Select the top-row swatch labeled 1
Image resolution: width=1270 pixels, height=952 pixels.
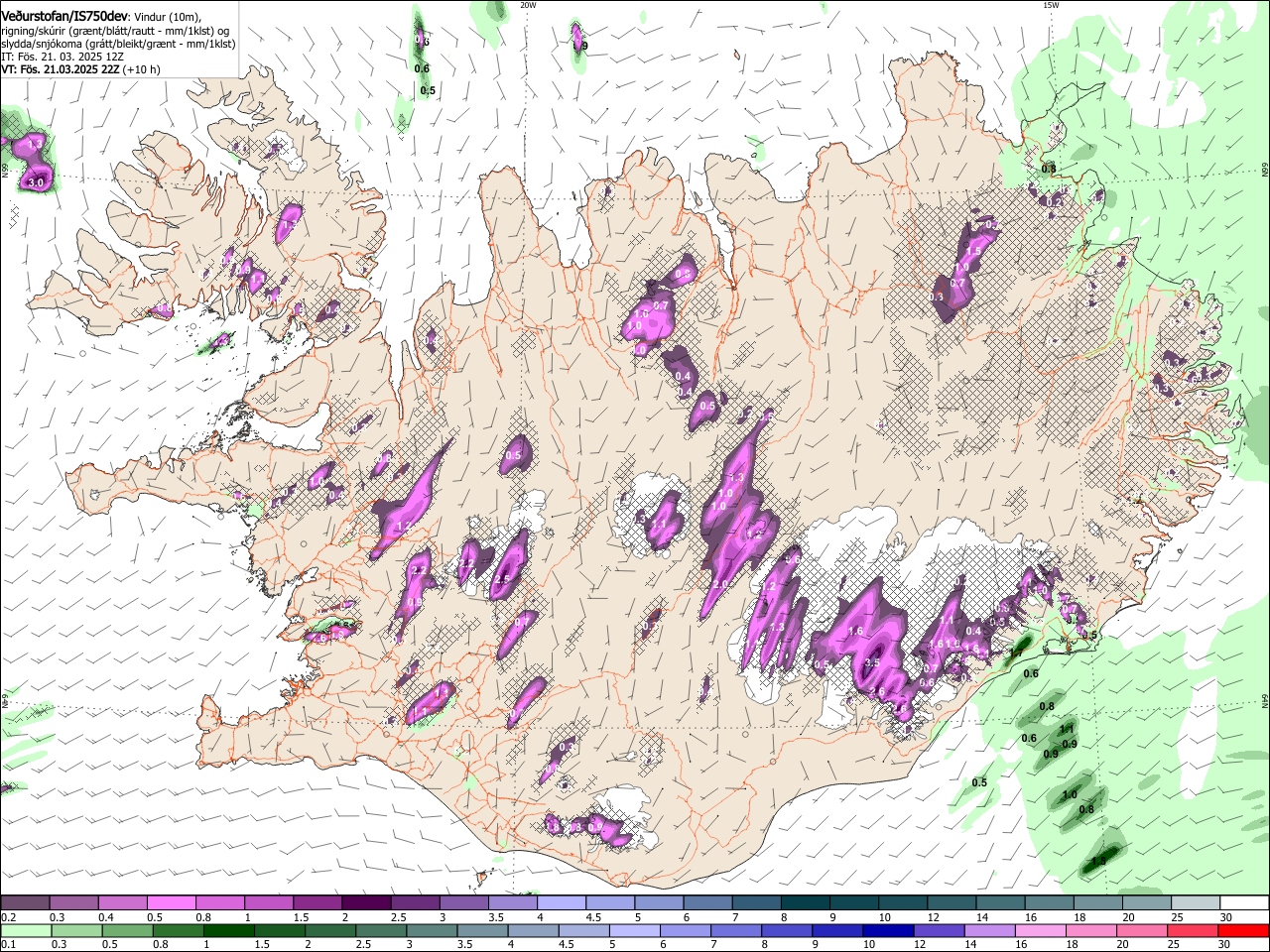[268, 902]
